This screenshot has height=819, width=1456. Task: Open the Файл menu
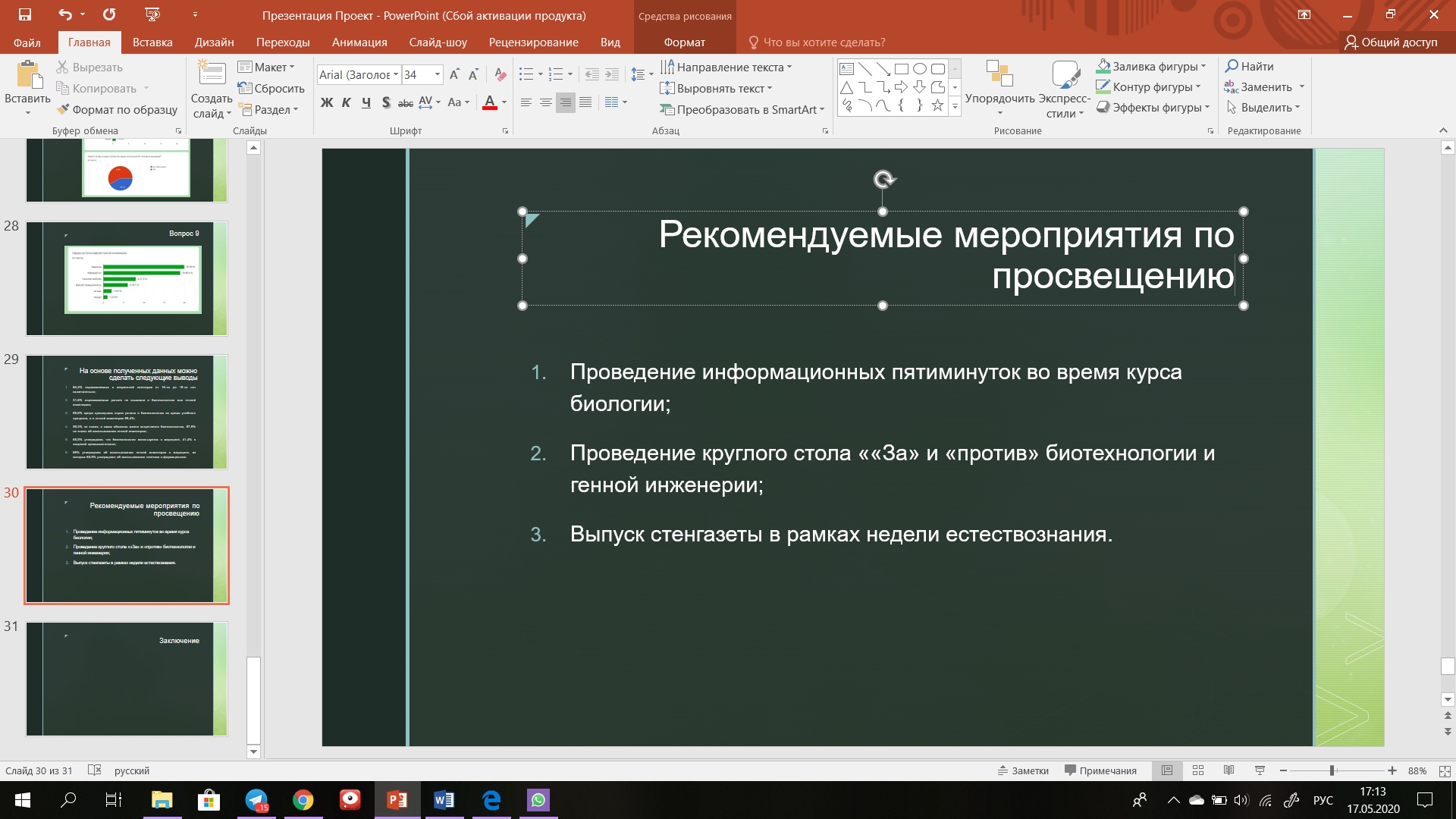(27, 42)
